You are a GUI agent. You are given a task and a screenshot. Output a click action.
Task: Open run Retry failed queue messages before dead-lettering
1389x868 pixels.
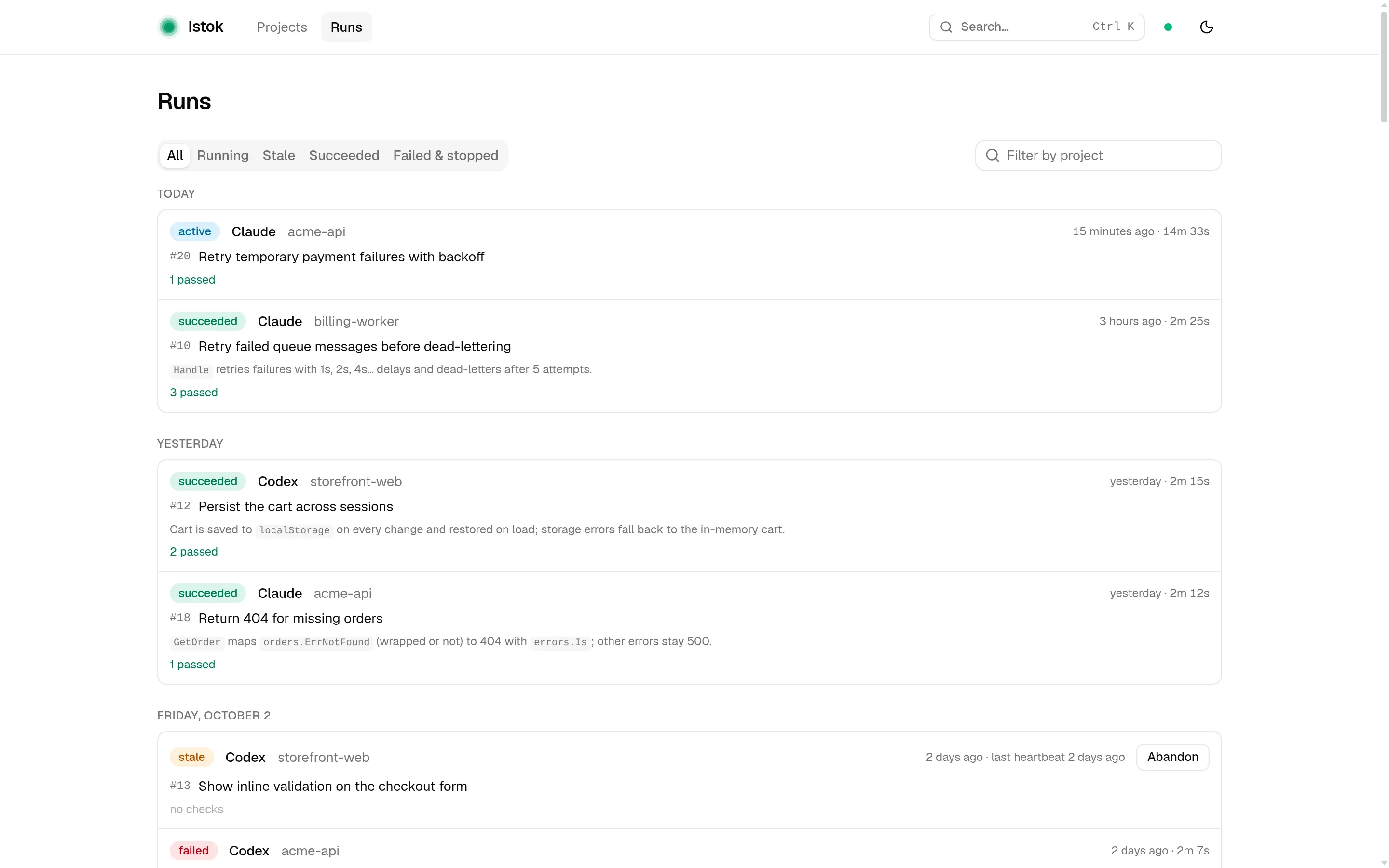354,346
